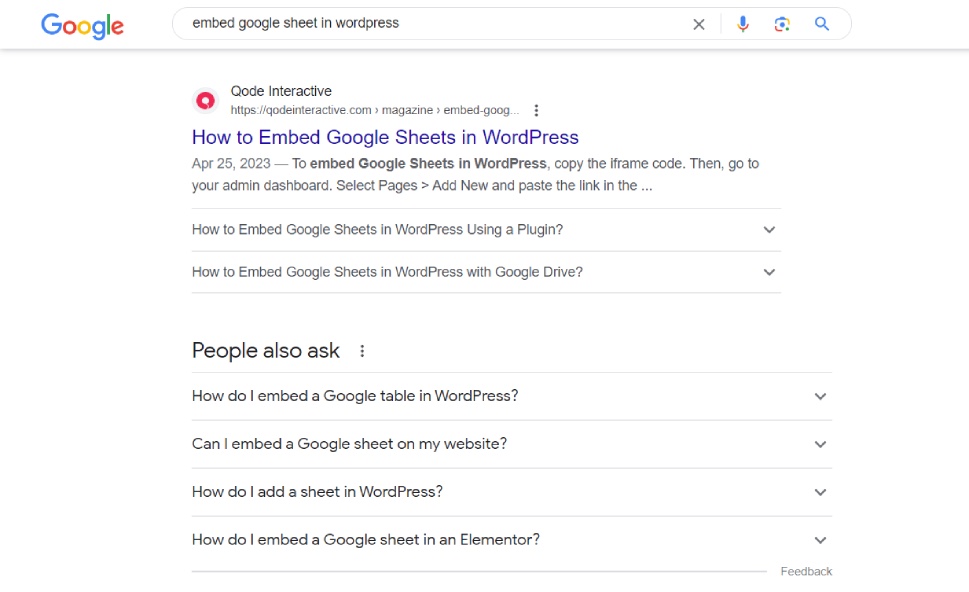This screenshot has width=969, height=592.
Task: Expand 'How do I embed a Google table in WordPress?'
Action: pyautogui.click(x=820, y=396)
